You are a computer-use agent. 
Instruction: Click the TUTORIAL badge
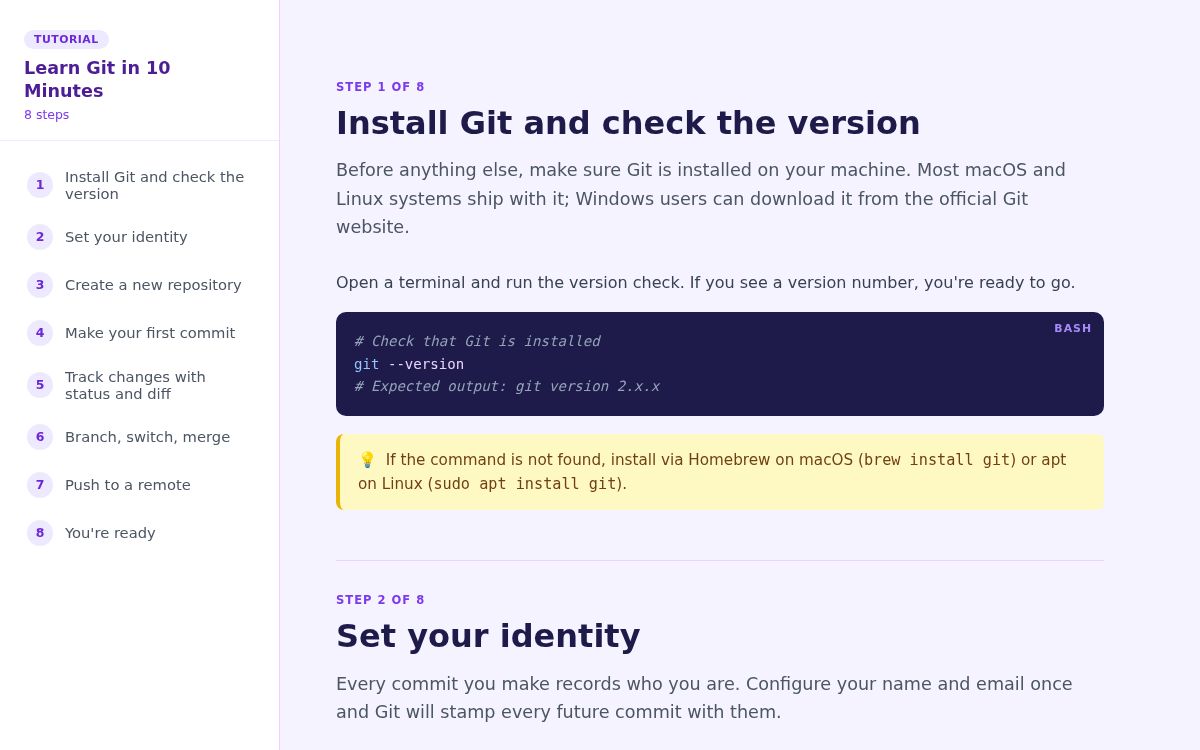66,40
